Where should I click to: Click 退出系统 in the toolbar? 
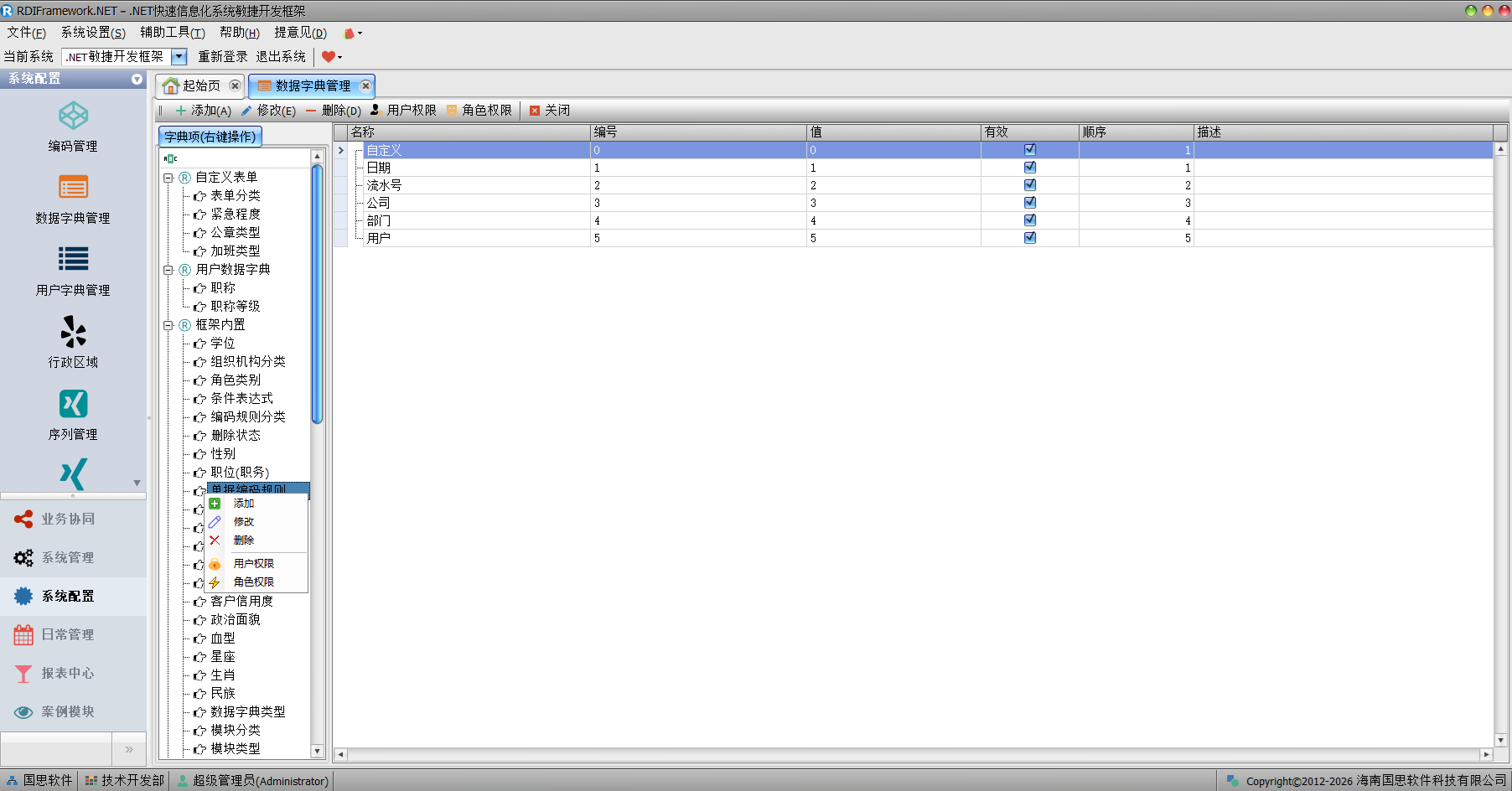pyautogui.click(x=281, y=57)
